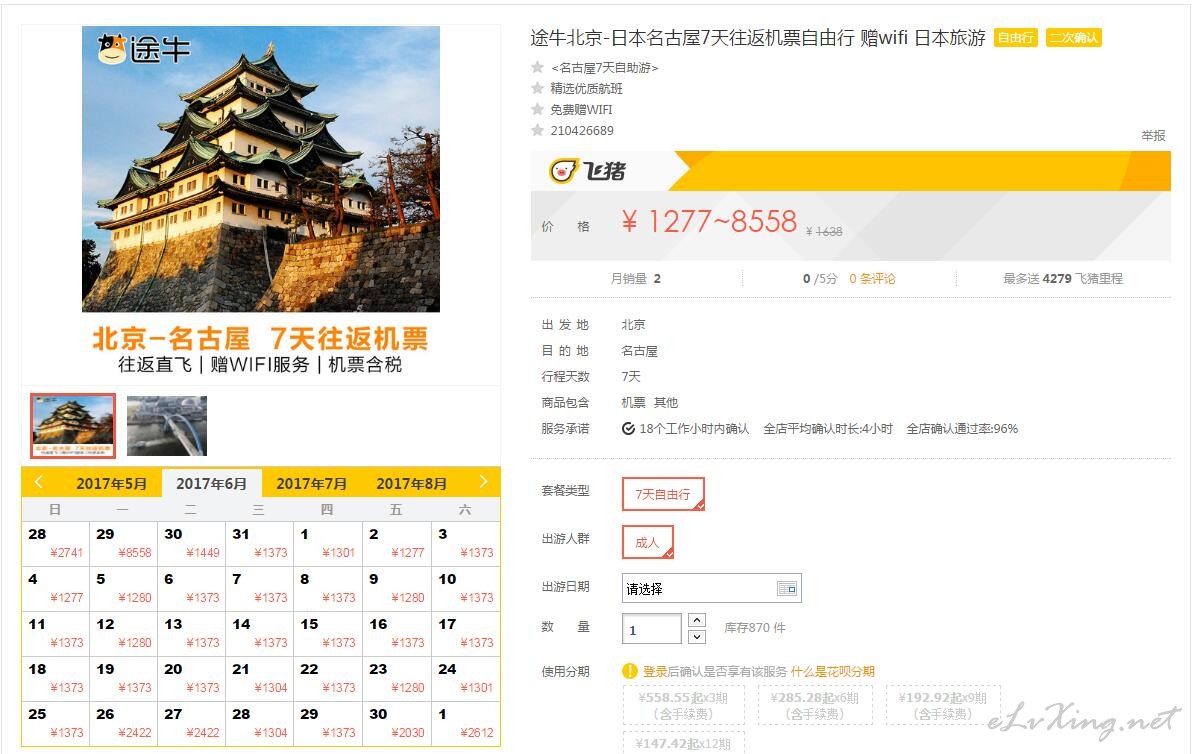Select the bridge aerial view thumbnail

click(166, 426)
